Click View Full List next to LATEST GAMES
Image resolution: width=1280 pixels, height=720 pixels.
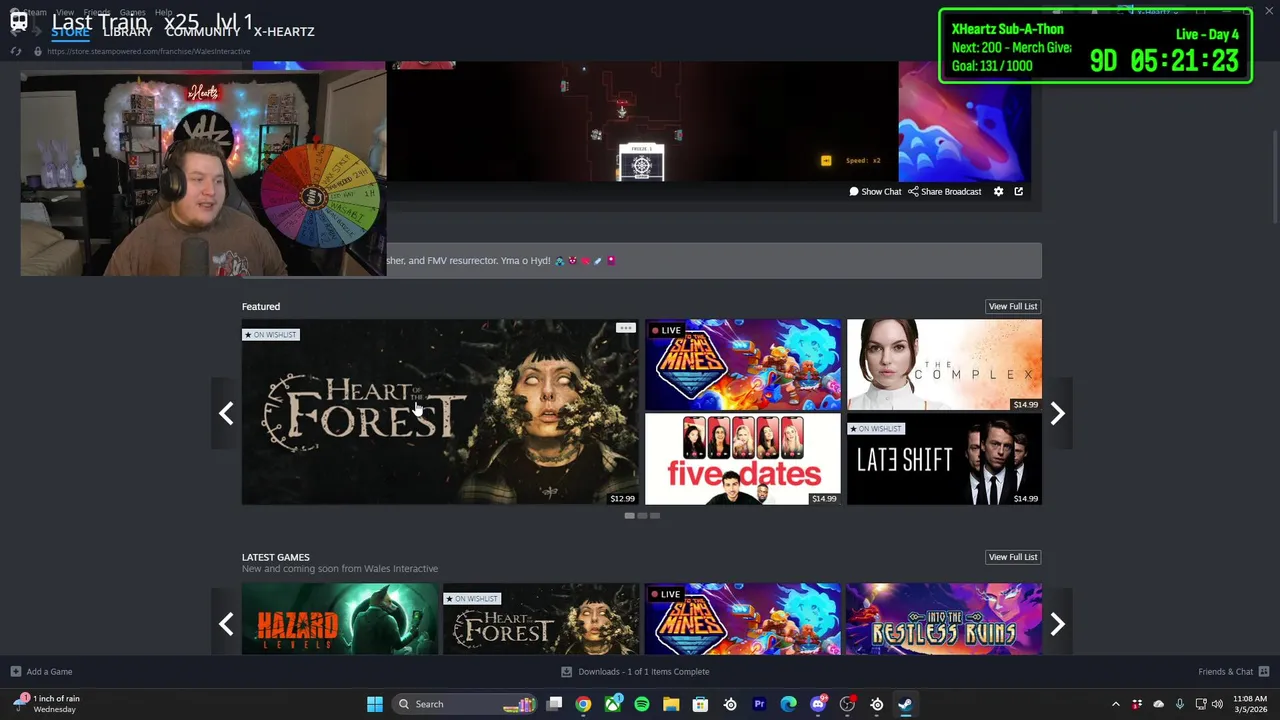1013,557
